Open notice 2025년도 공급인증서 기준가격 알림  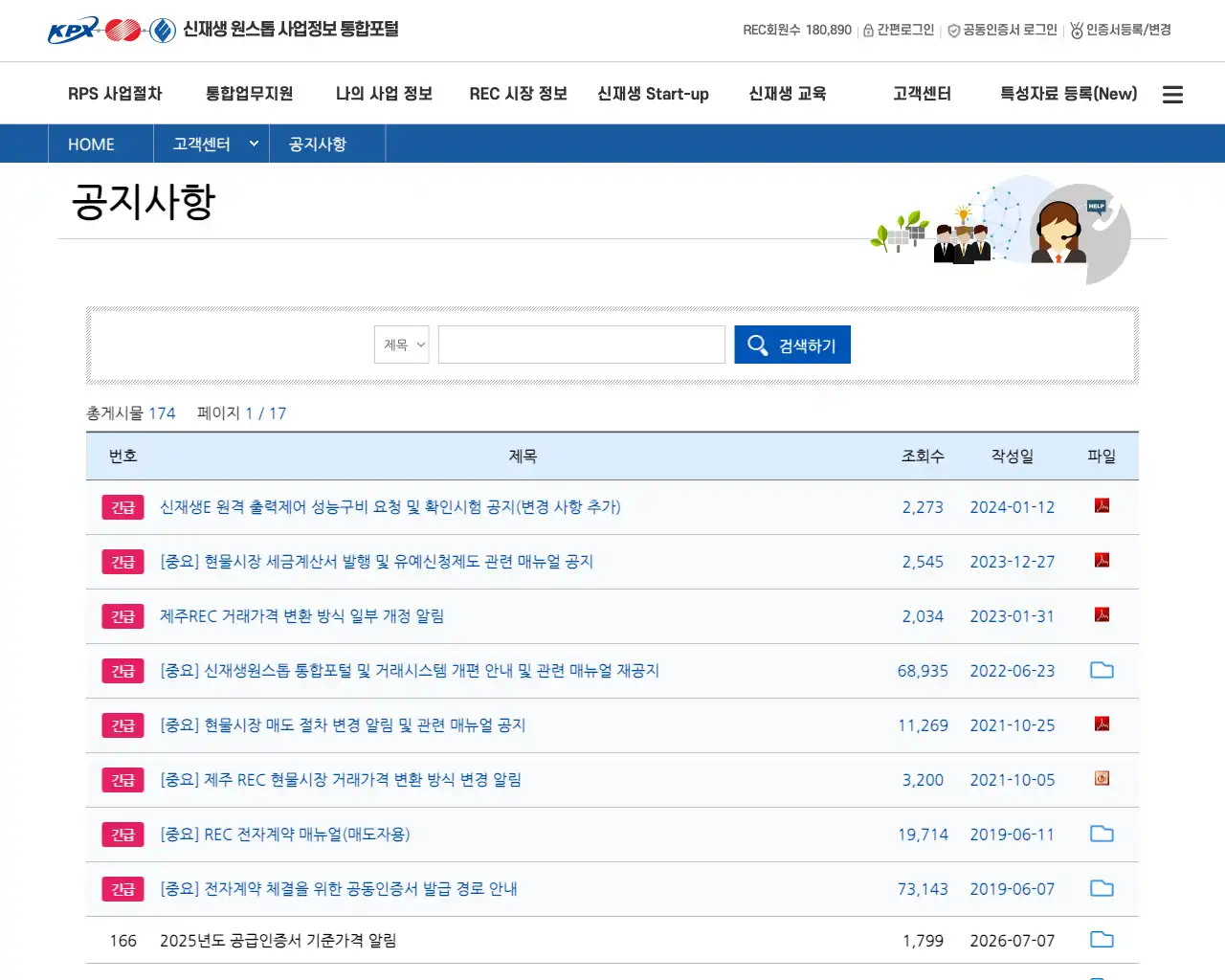278,941
